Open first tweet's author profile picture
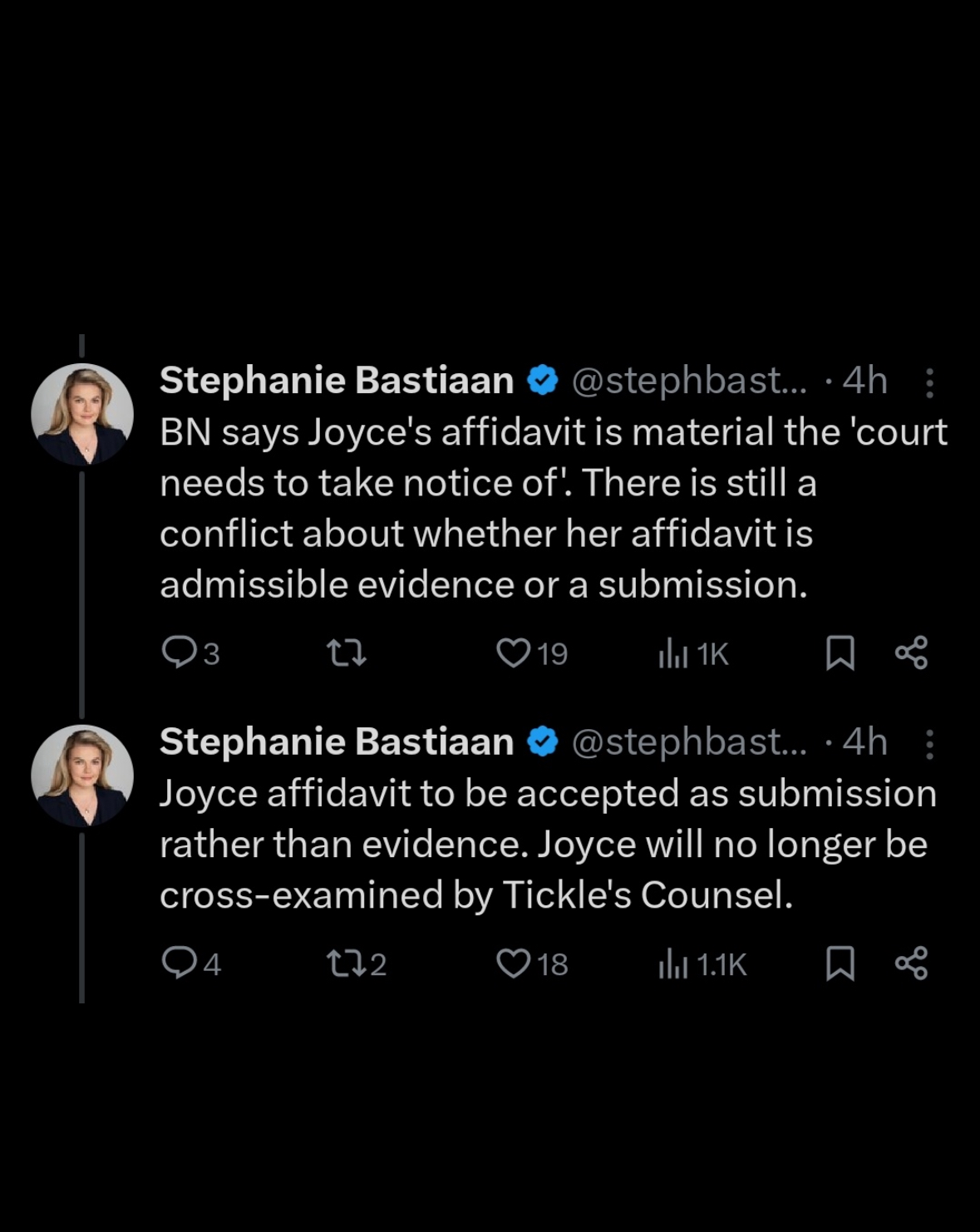980x1232 pixels. 82,414
